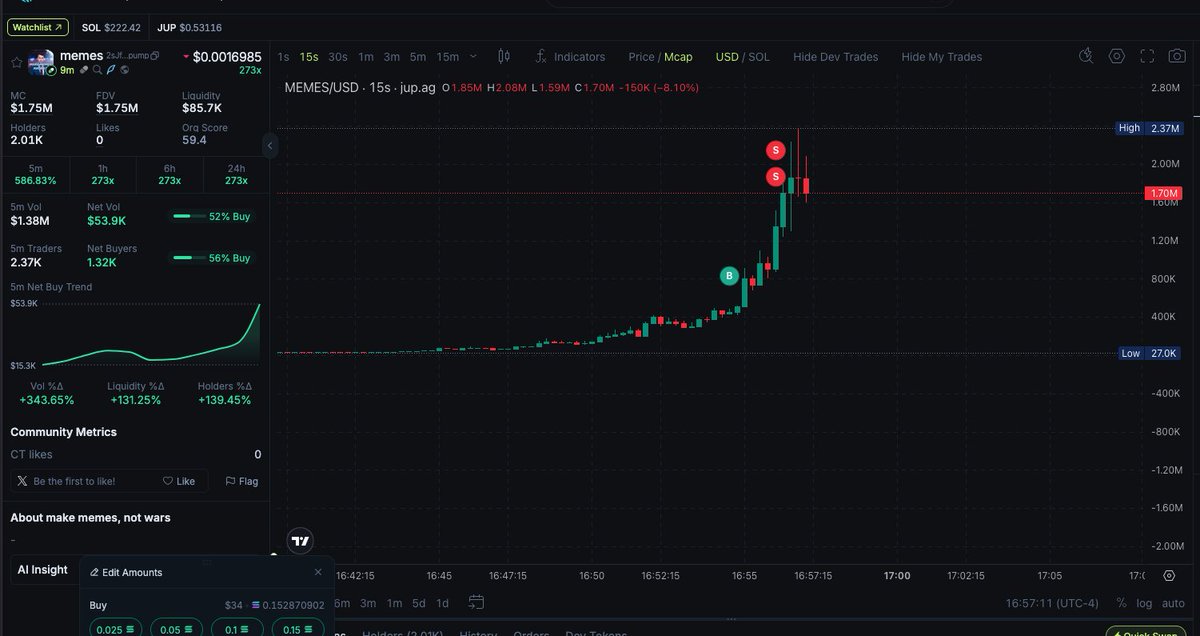1200x636 pixels.
Task: Select the 0.1 SOL buy amount
Action: [237, 629]
